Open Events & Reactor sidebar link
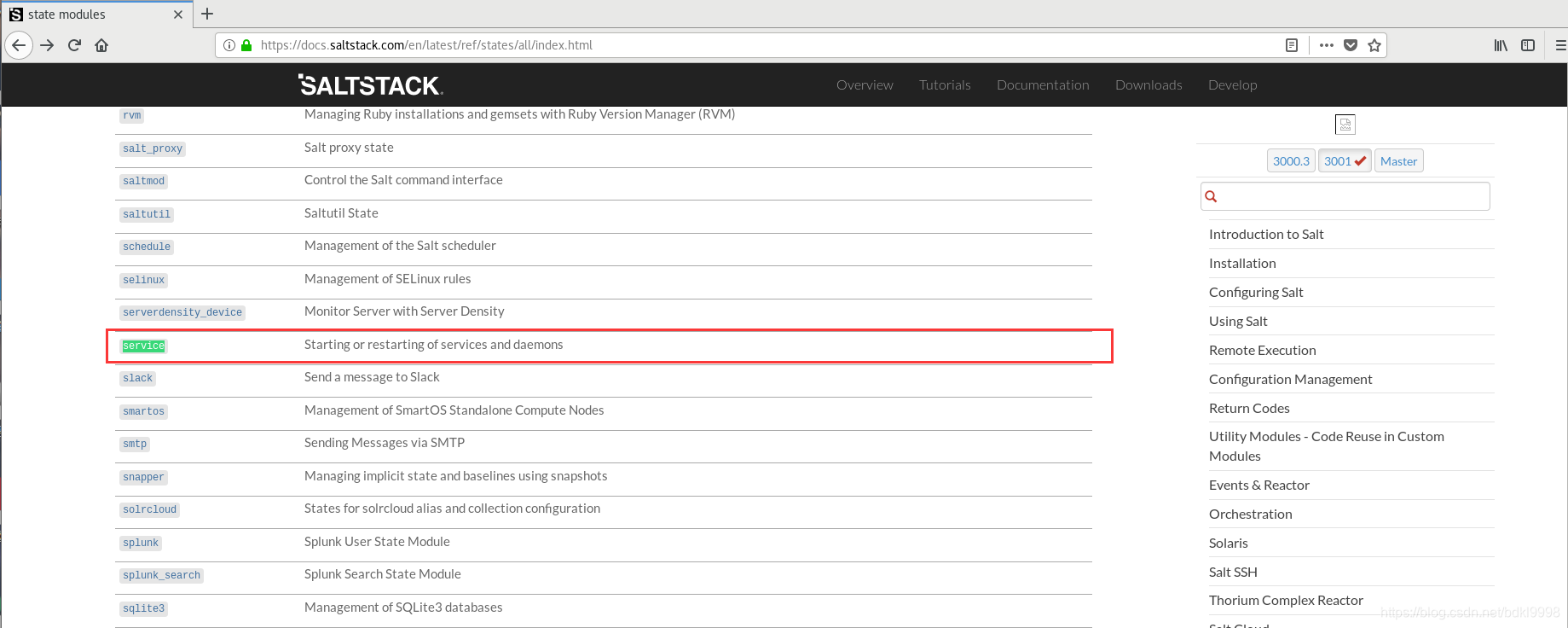 1258,485
